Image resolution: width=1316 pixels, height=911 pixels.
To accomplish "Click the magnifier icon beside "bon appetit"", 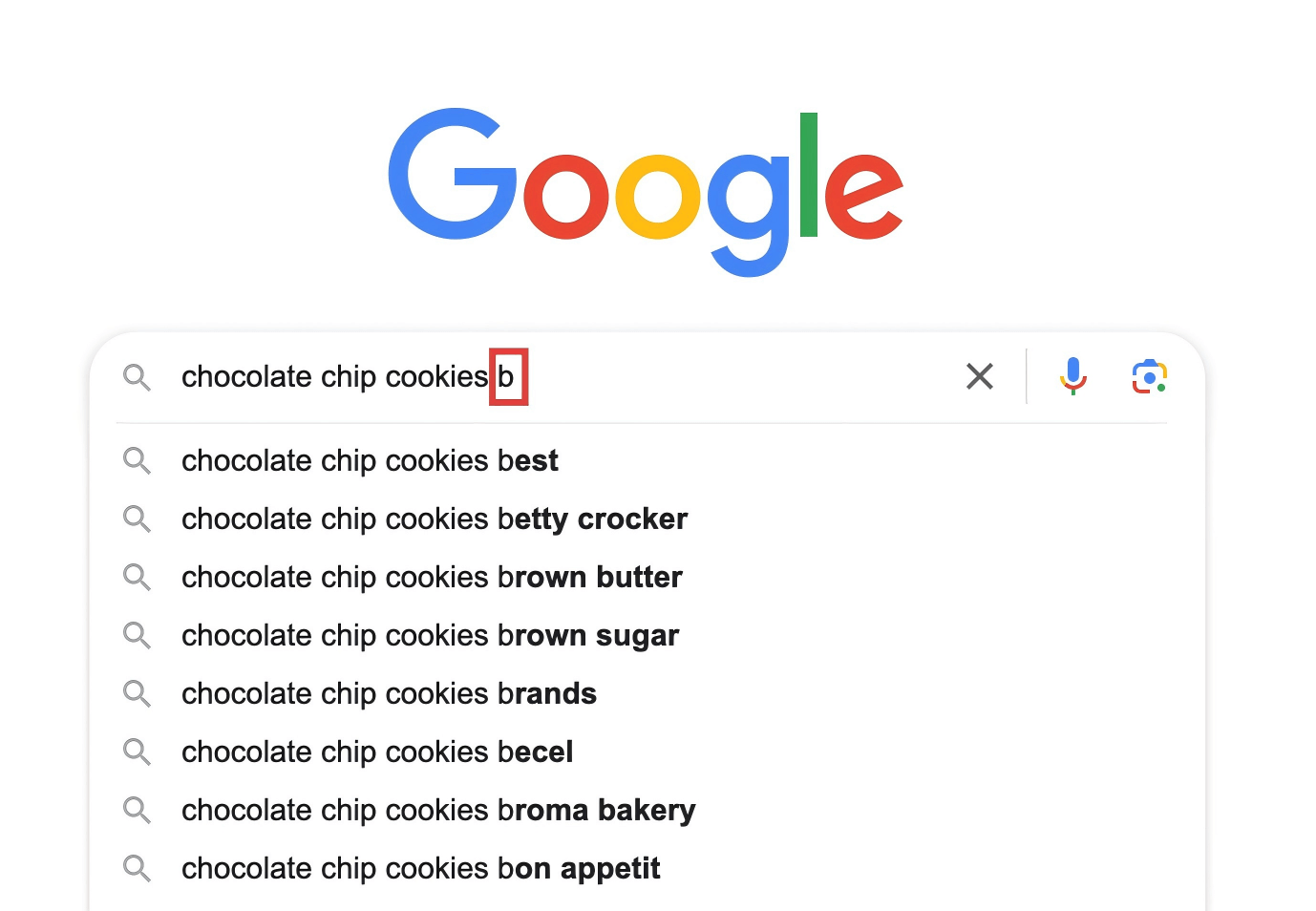I will [x=137, y=869].
